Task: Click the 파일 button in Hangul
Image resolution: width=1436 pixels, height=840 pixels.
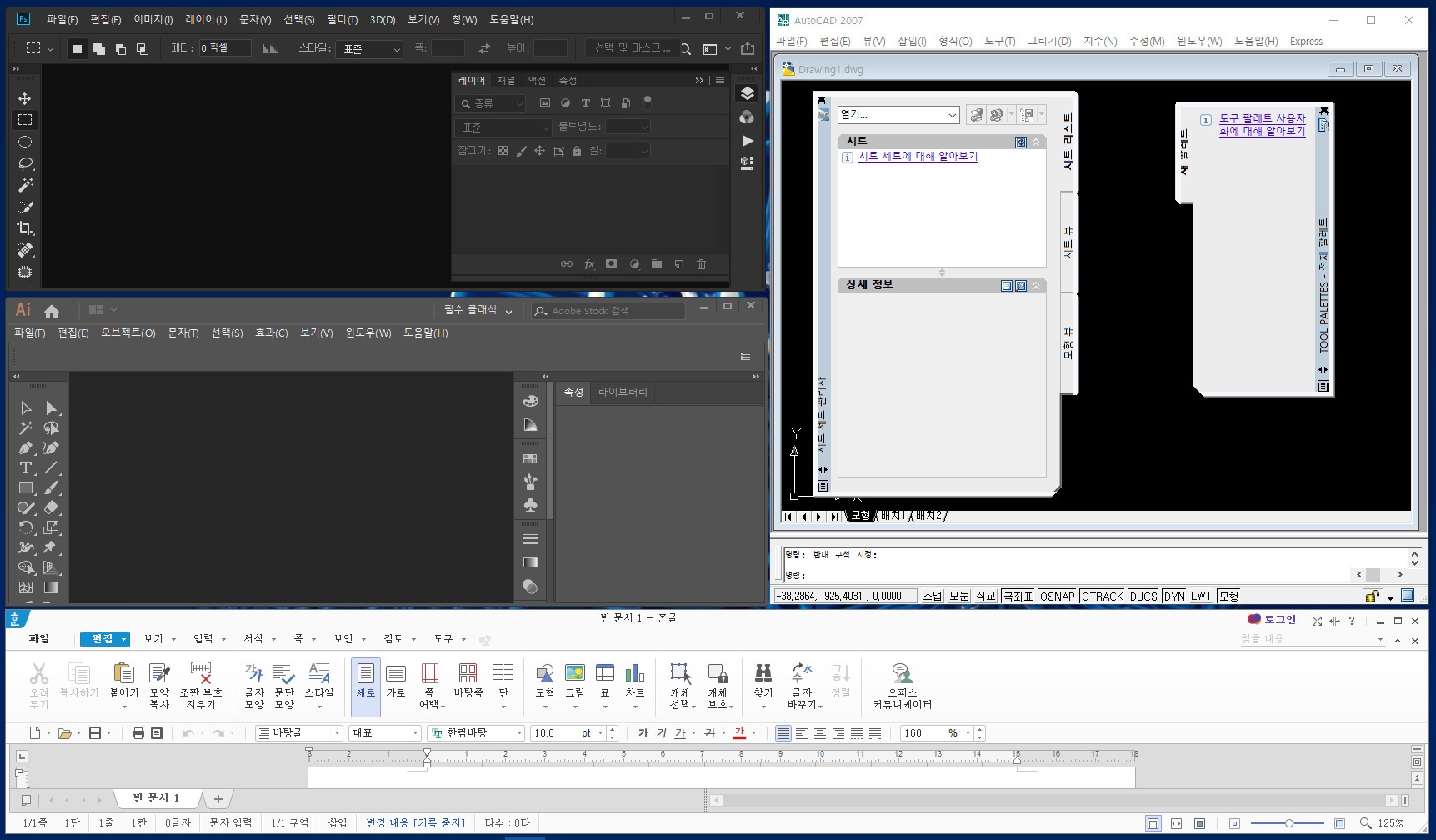Action: tap(39, 639)
